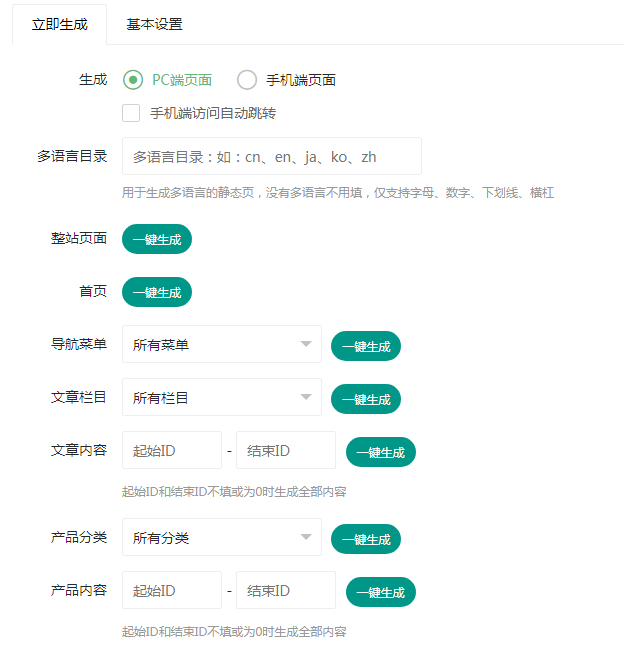Click the 用于生成多语言的静态页 hint text

click(338, 193)
